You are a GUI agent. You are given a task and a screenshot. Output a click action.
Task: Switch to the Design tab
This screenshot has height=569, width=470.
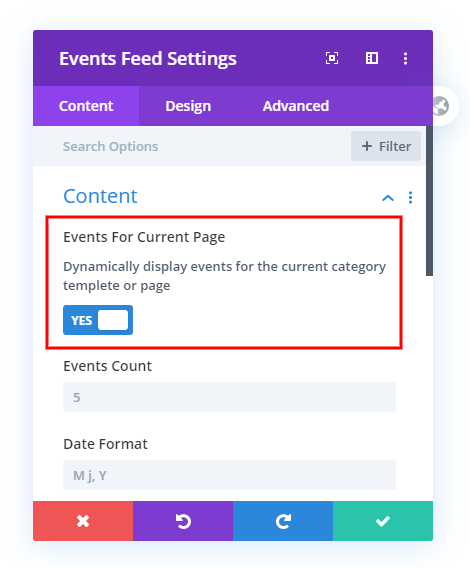pos(188,106)
